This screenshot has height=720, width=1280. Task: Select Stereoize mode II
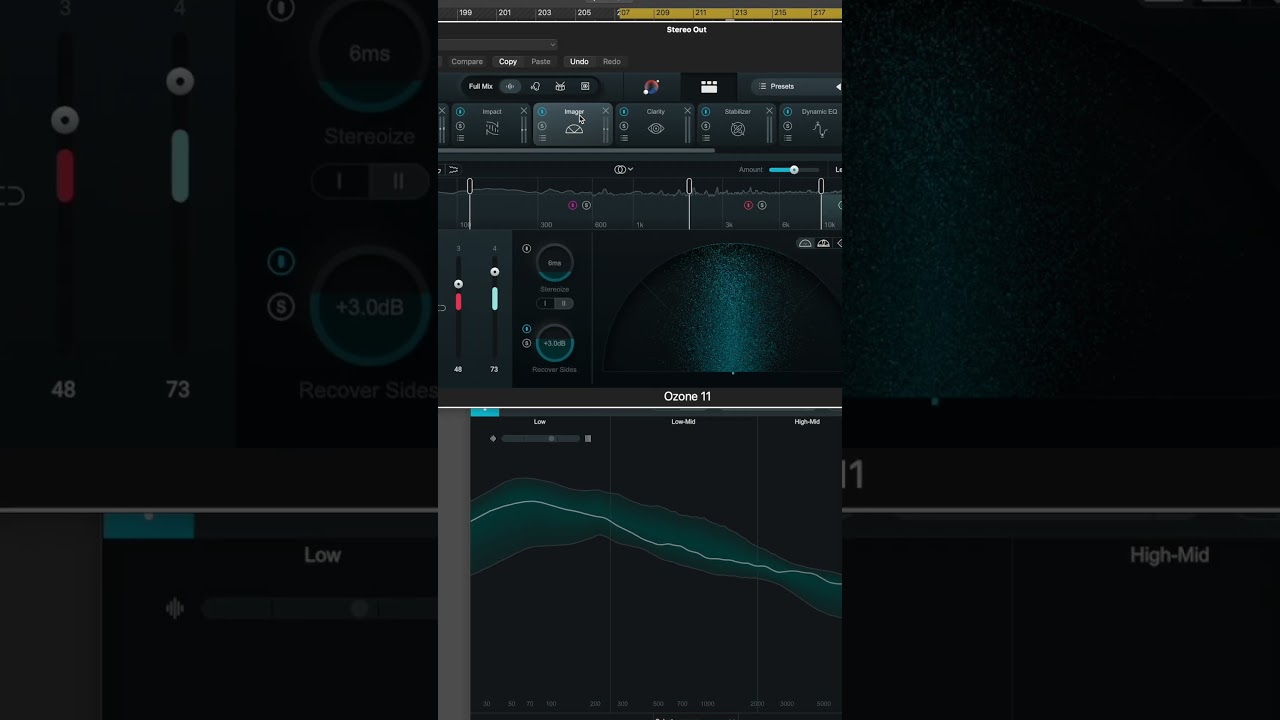(x=564, y=303)
